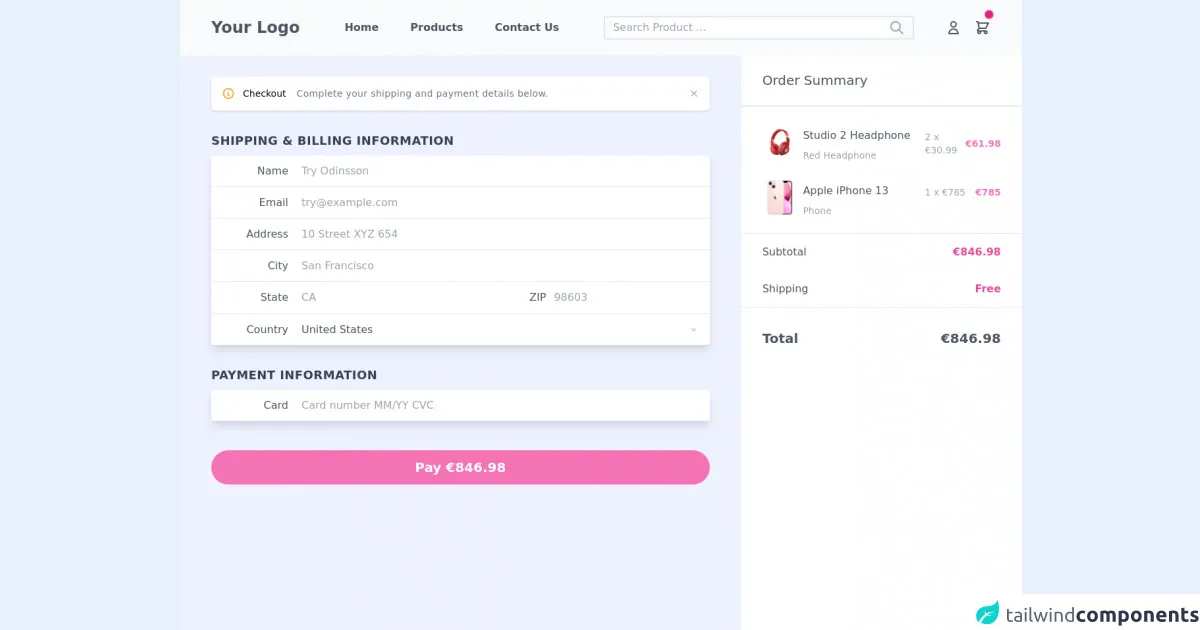Click the search magnifier icon
1200x630 pixels.
point(896,28)
